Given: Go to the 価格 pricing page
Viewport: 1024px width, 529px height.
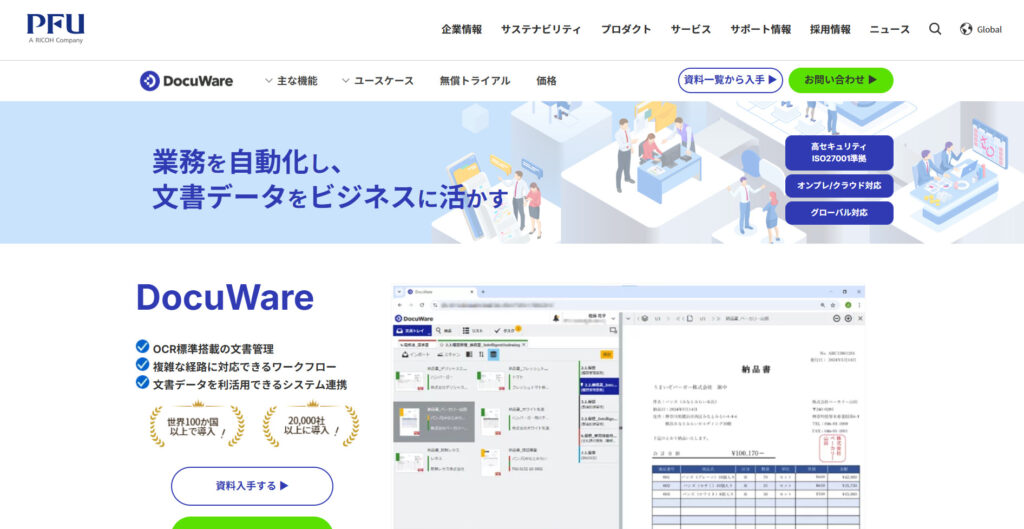Looking at the screenshot, I should pyautogui.click(x=547, y=81).
